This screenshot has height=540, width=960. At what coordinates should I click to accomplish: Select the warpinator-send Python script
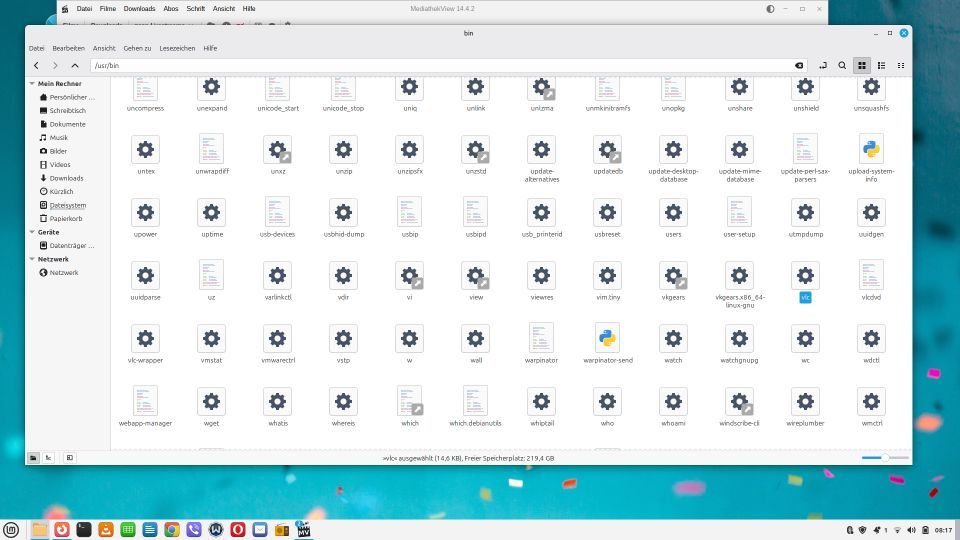coord(607,341)
